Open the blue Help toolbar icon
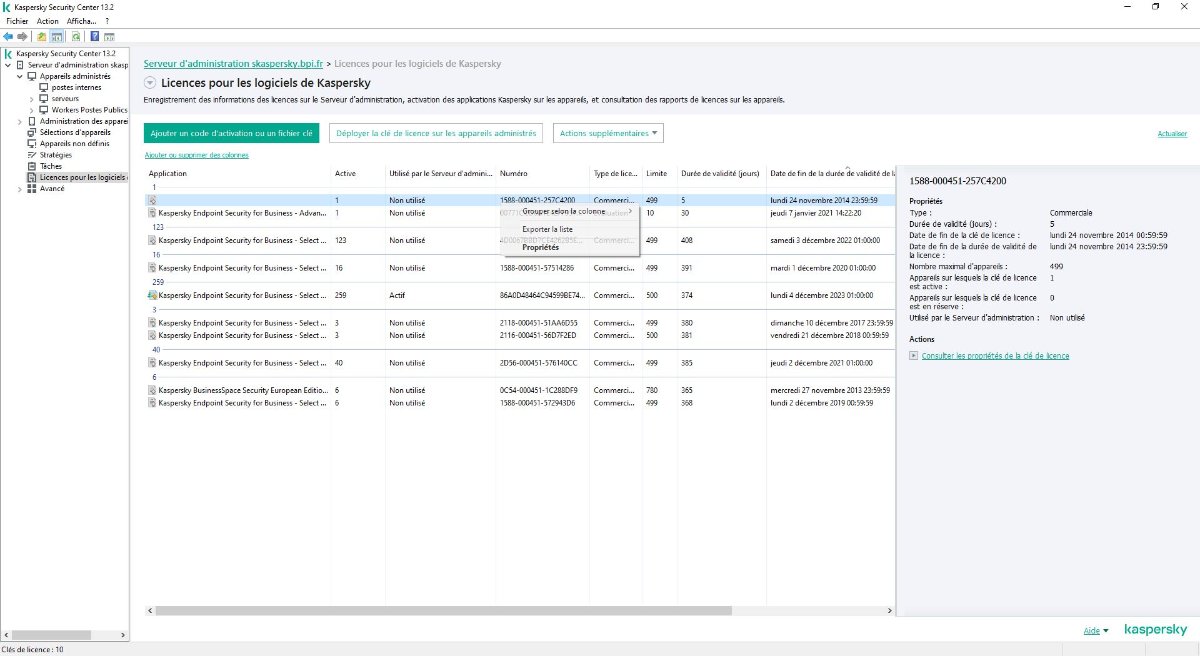 tap(94, 36)
